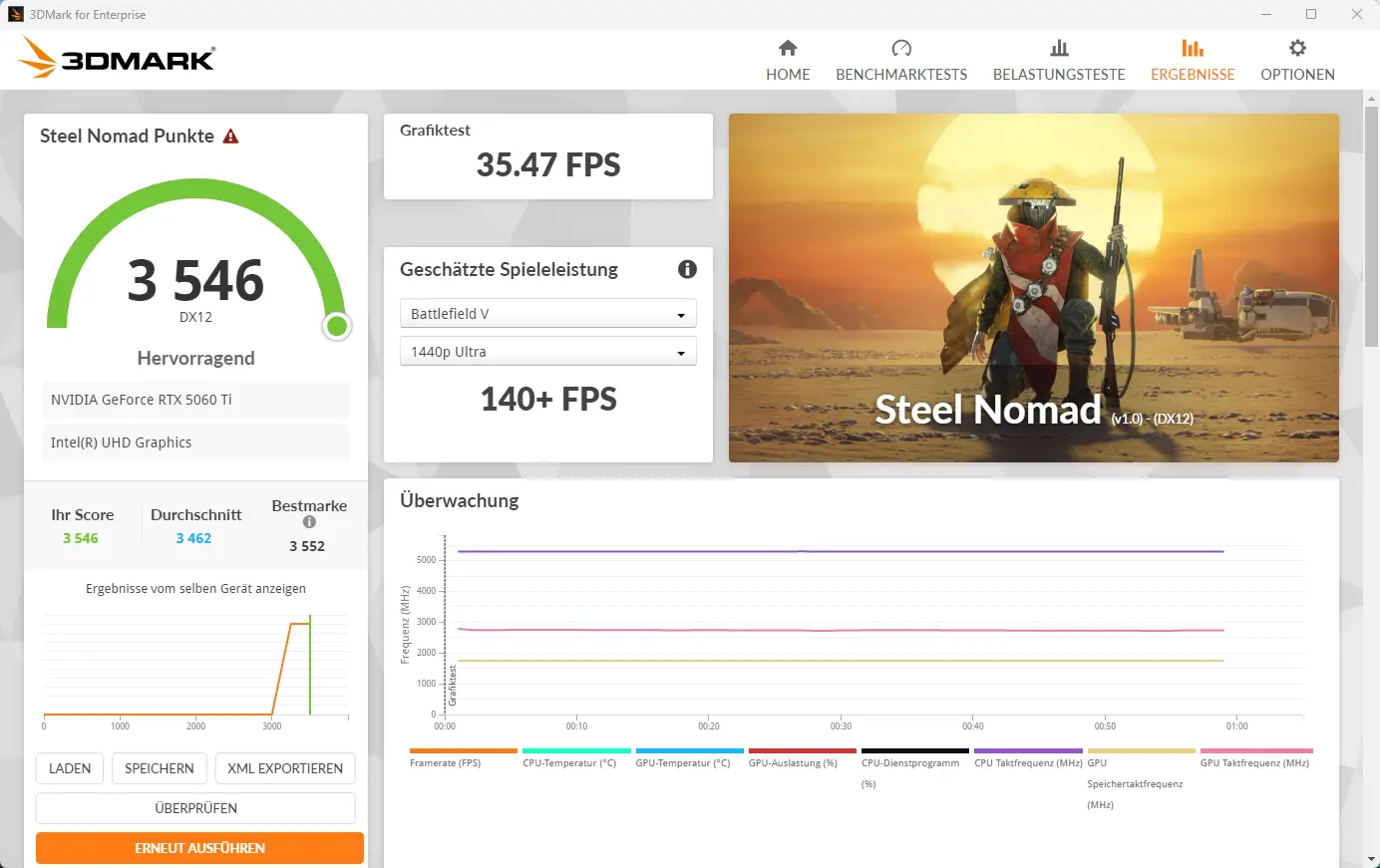Click the Ergebnisse bar chart icon
The width and height of the screenshot is (1380, 868).
[1193, 48]
